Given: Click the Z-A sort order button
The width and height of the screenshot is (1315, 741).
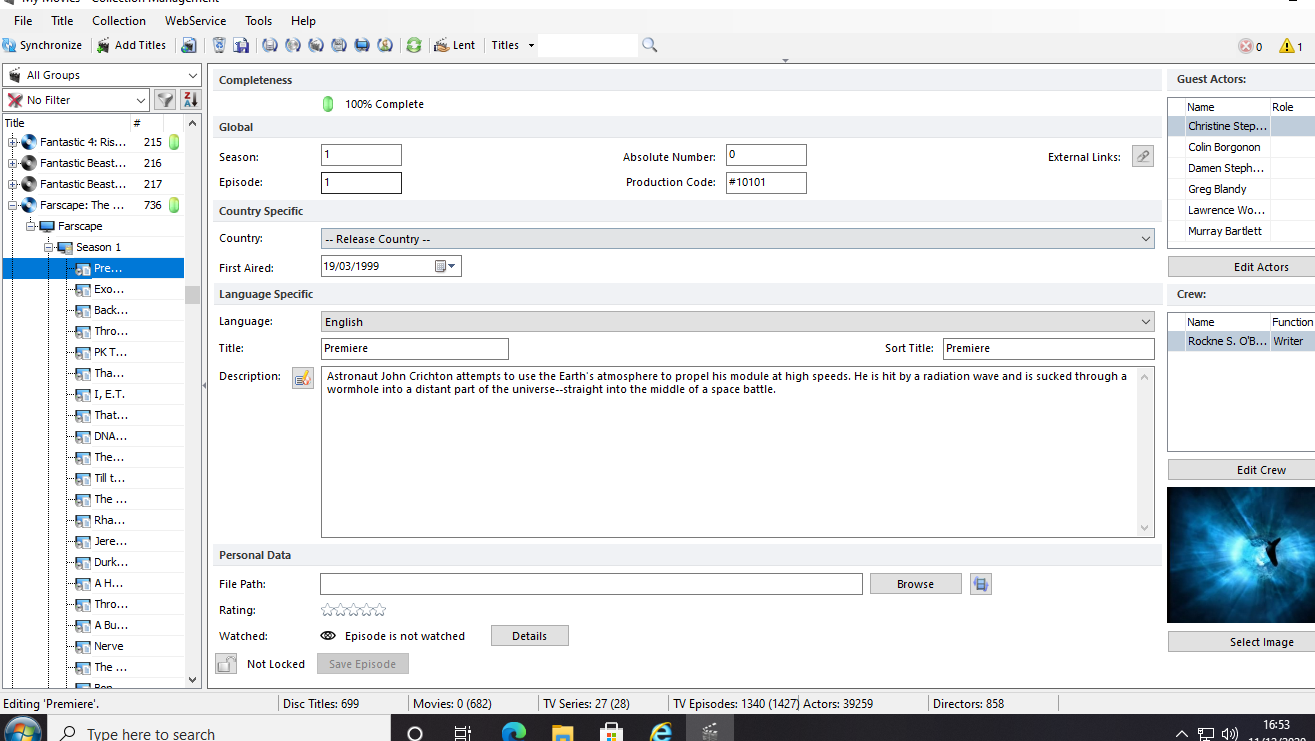Looking at the screenshot, I should (191, 100).
